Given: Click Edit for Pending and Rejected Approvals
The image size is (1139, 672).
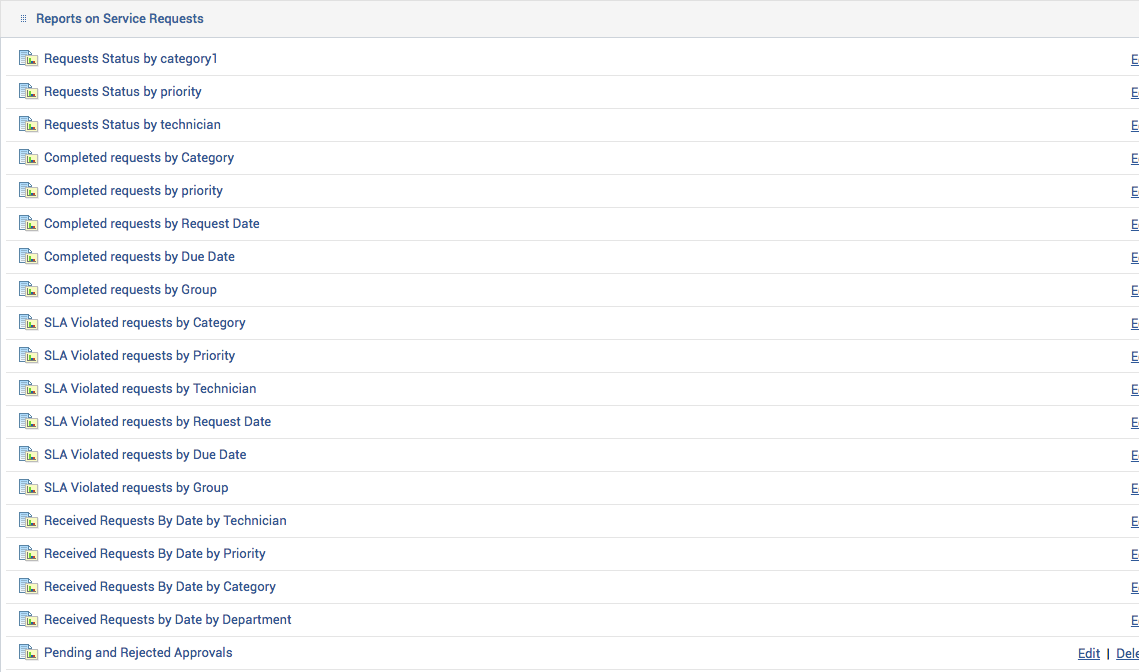Looking at the screenshot, I should tap(1088, 653).
